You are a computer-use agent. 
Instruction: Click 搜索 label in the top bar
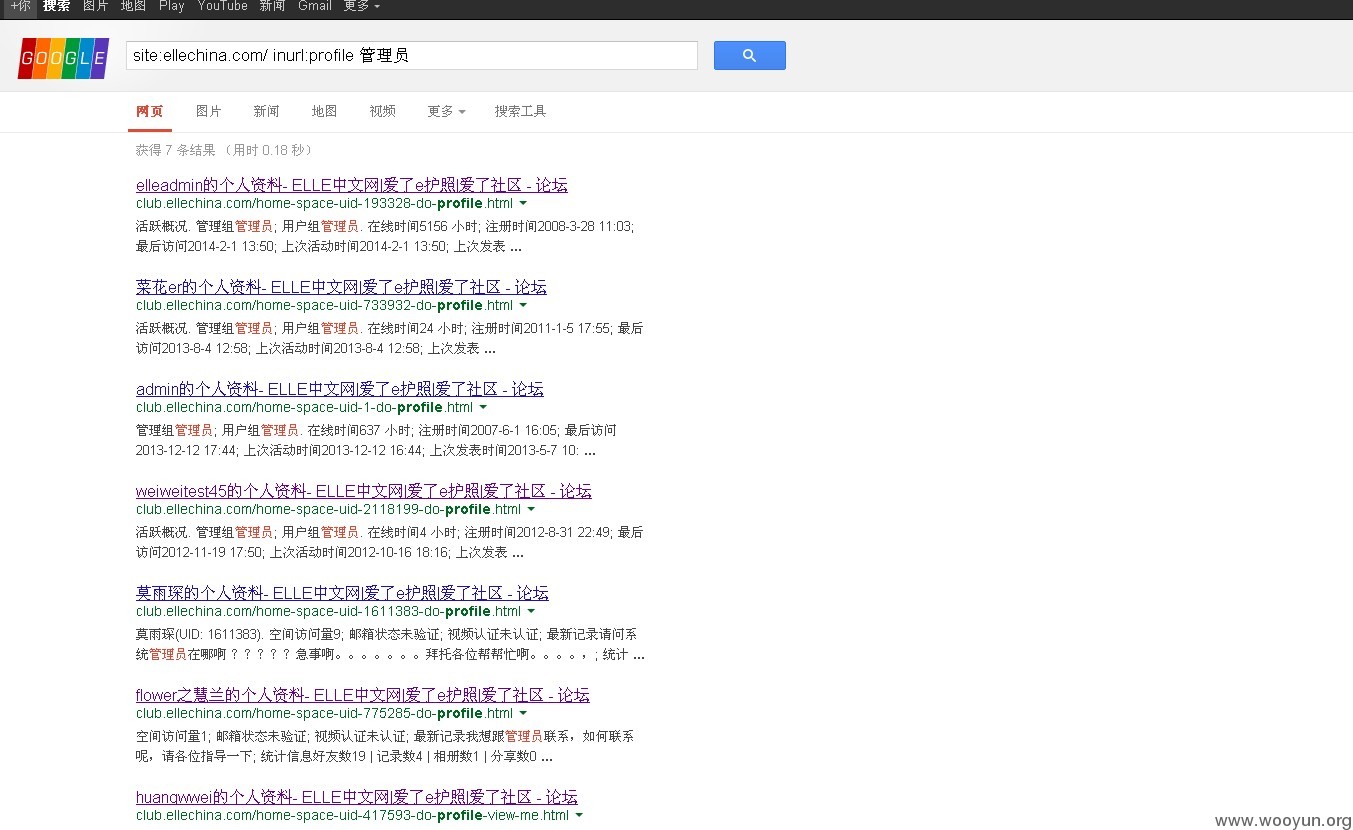point(57,6)
